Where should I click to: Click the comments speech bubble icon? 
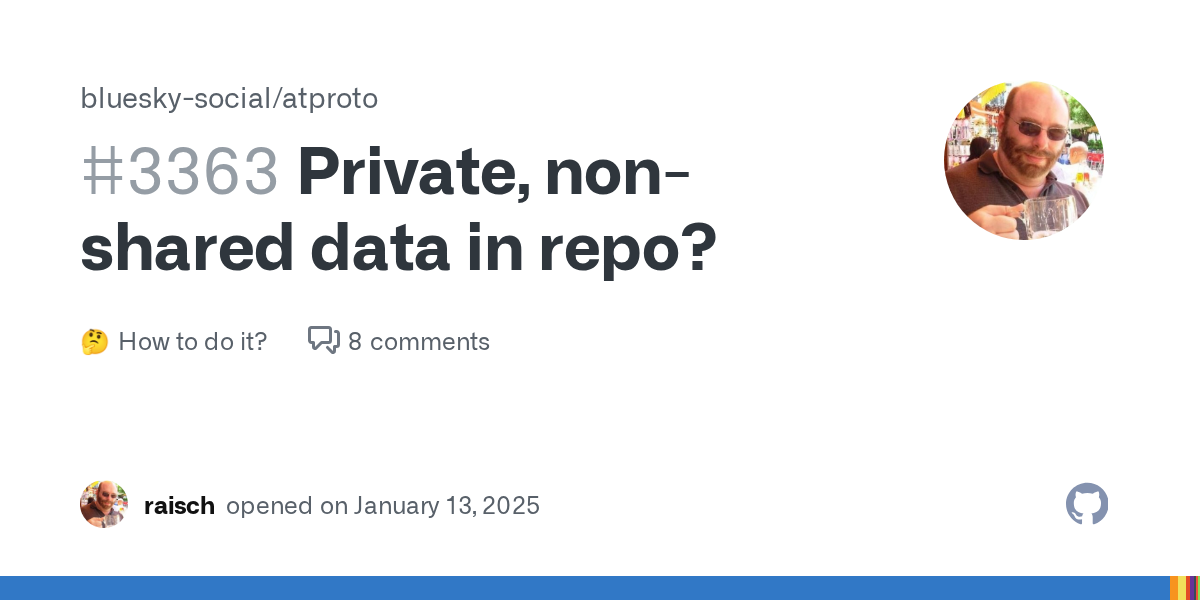coord(323,340)
